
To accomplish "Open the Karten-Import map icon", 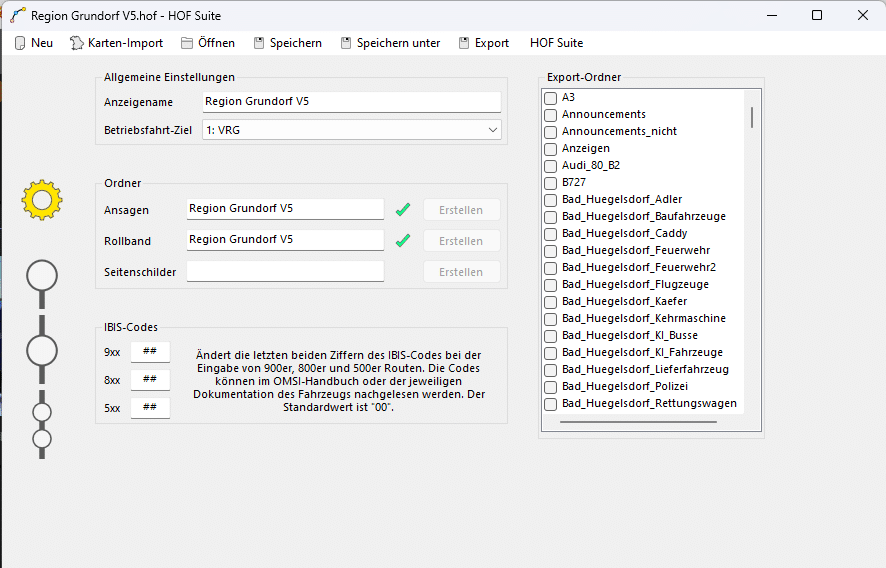I will coord(76,43).
